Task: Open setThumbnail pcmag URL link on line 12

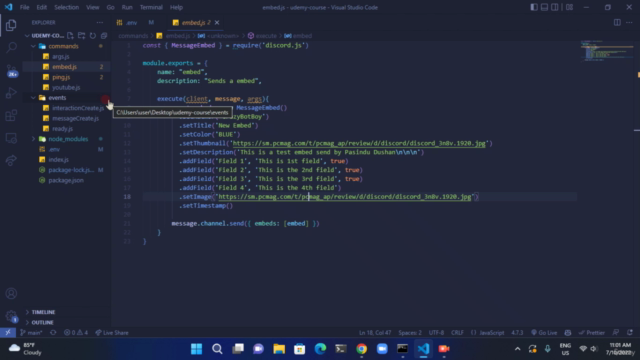Action: coord(359,143)
